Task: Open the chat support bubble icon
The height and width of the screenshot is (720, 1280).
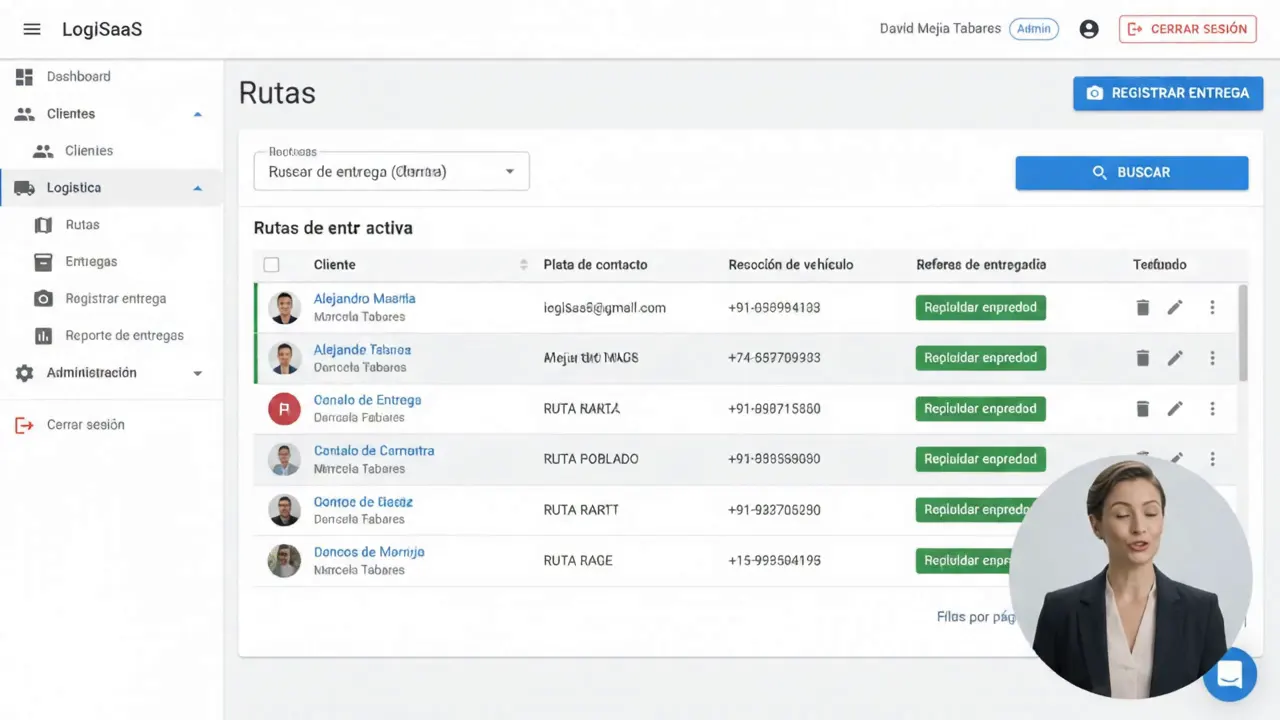Action: coord(1230,675)
